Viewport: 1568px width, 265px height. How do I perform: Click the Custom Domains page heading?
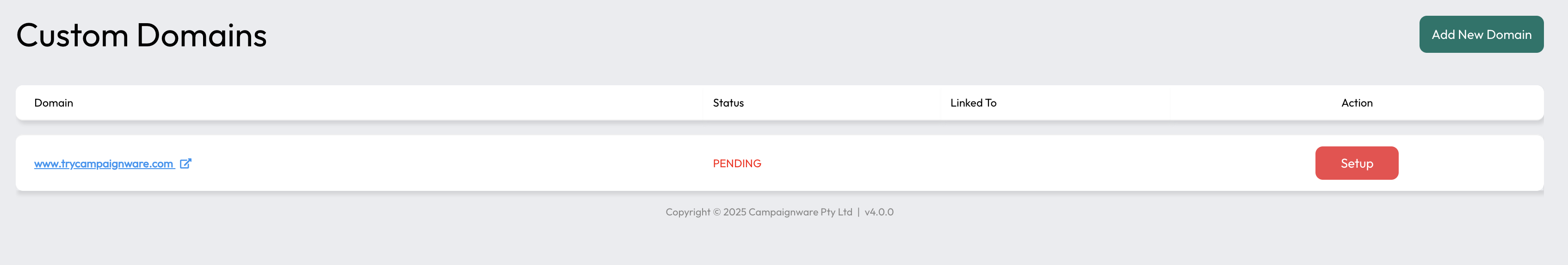(141, 35)
